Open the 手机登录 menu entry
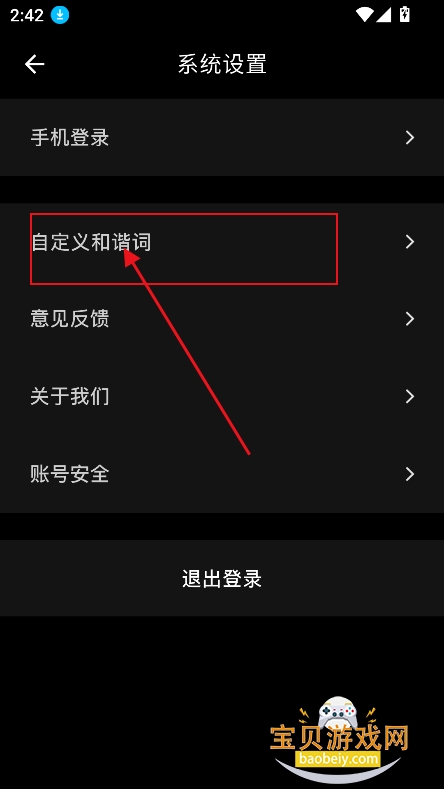 (222, 137)
